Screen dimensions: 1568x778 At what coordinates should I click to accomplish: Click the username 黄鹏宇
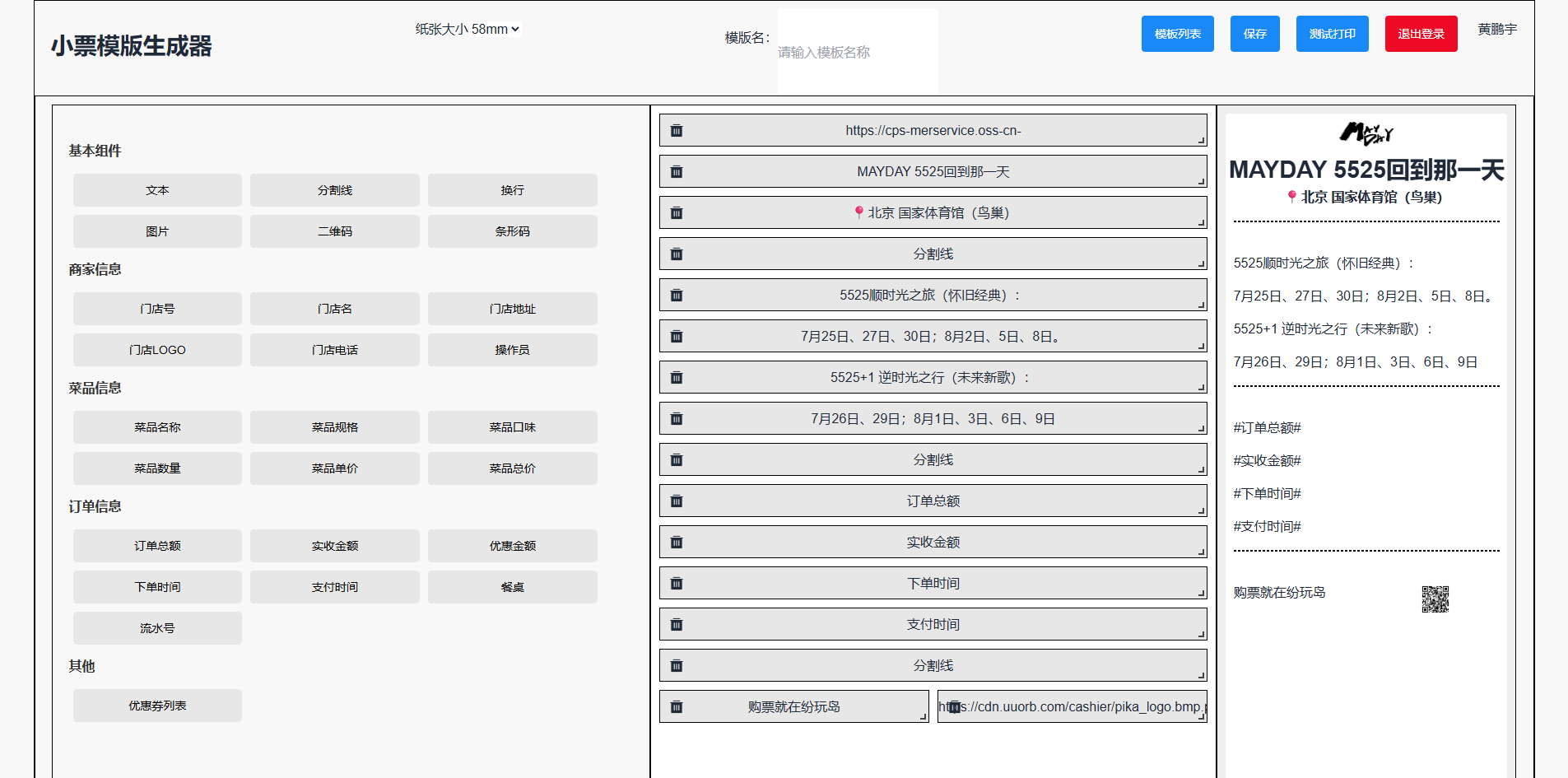1497,29
